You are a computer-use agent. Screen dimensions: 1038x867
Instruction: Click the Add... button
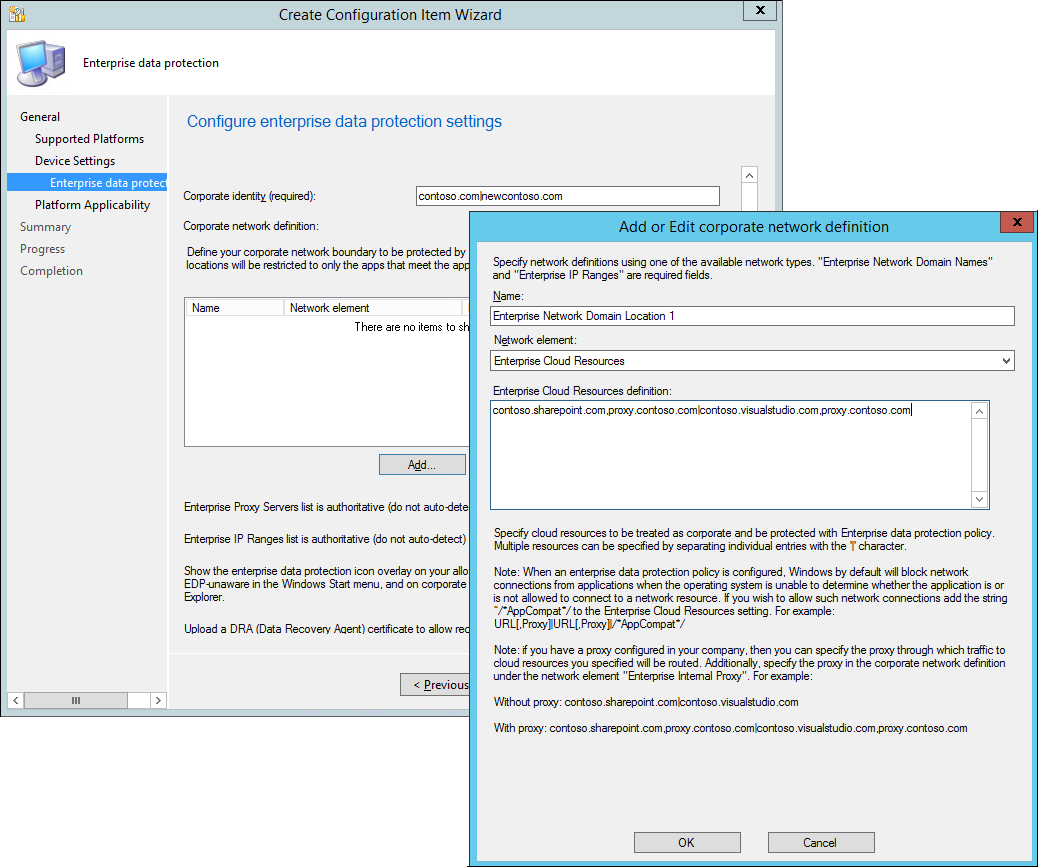[422, 465]
